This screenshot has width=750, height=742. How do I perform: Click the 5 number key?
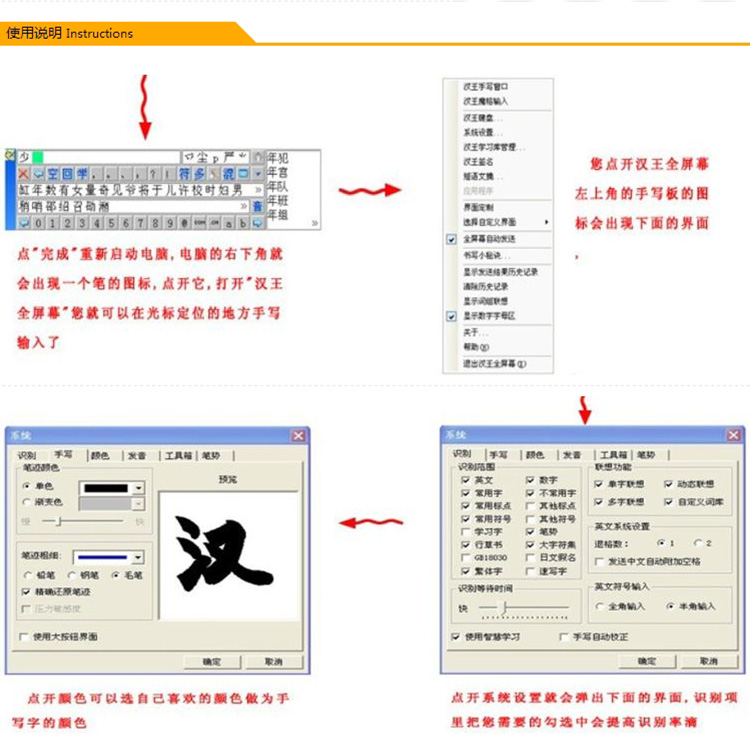pos(111,223)
